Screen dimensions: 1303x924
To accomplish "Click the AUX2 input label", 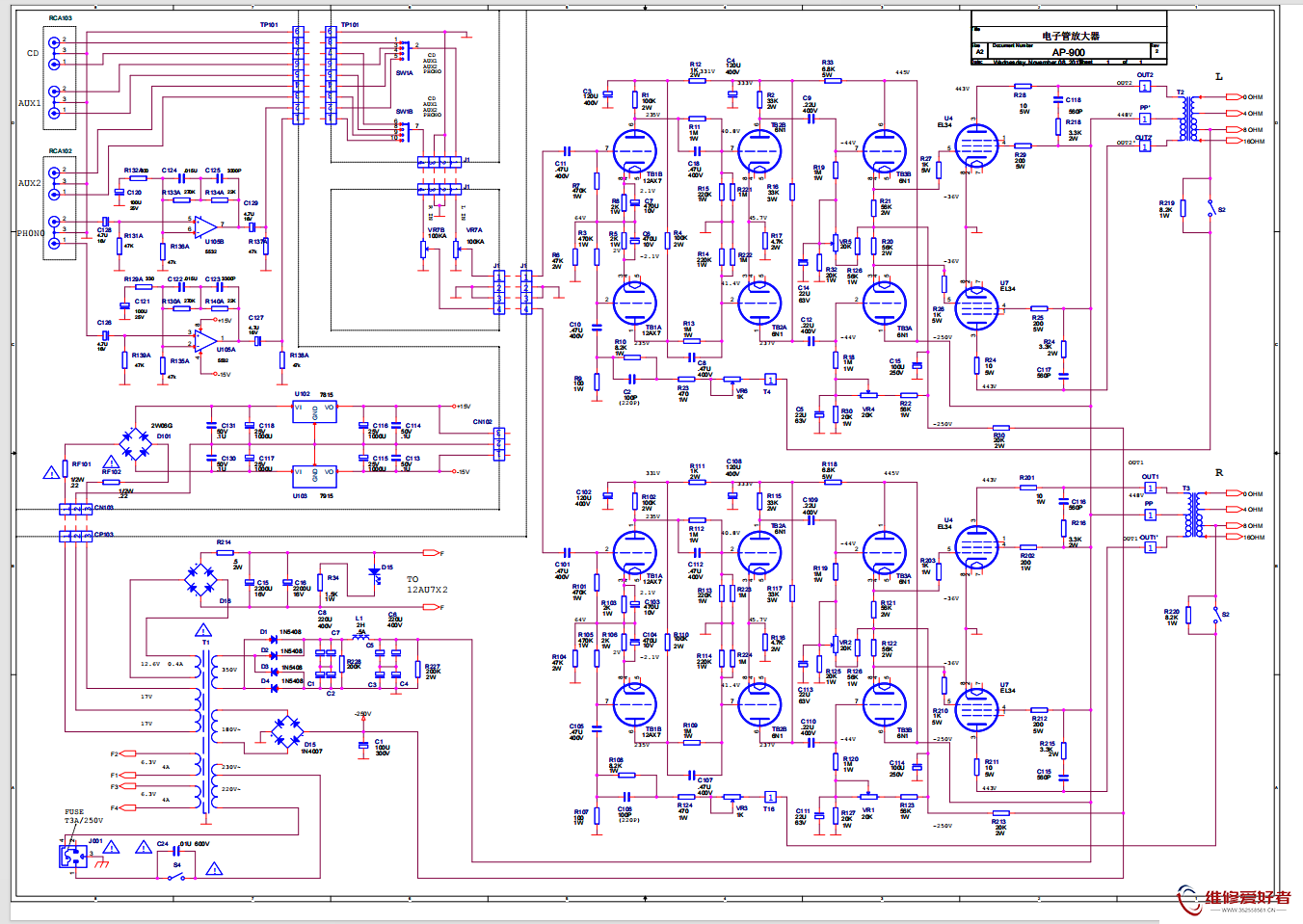I will click(x=30, y=183).
